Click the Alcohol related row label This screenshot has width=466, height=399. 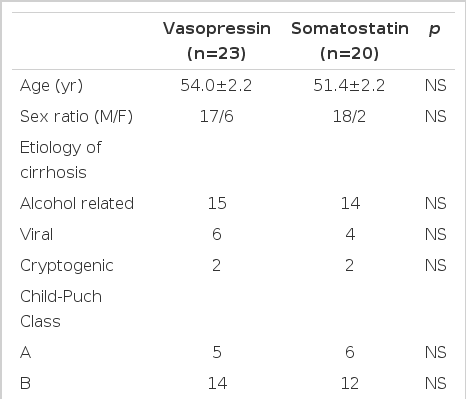[x=77, y=203]
